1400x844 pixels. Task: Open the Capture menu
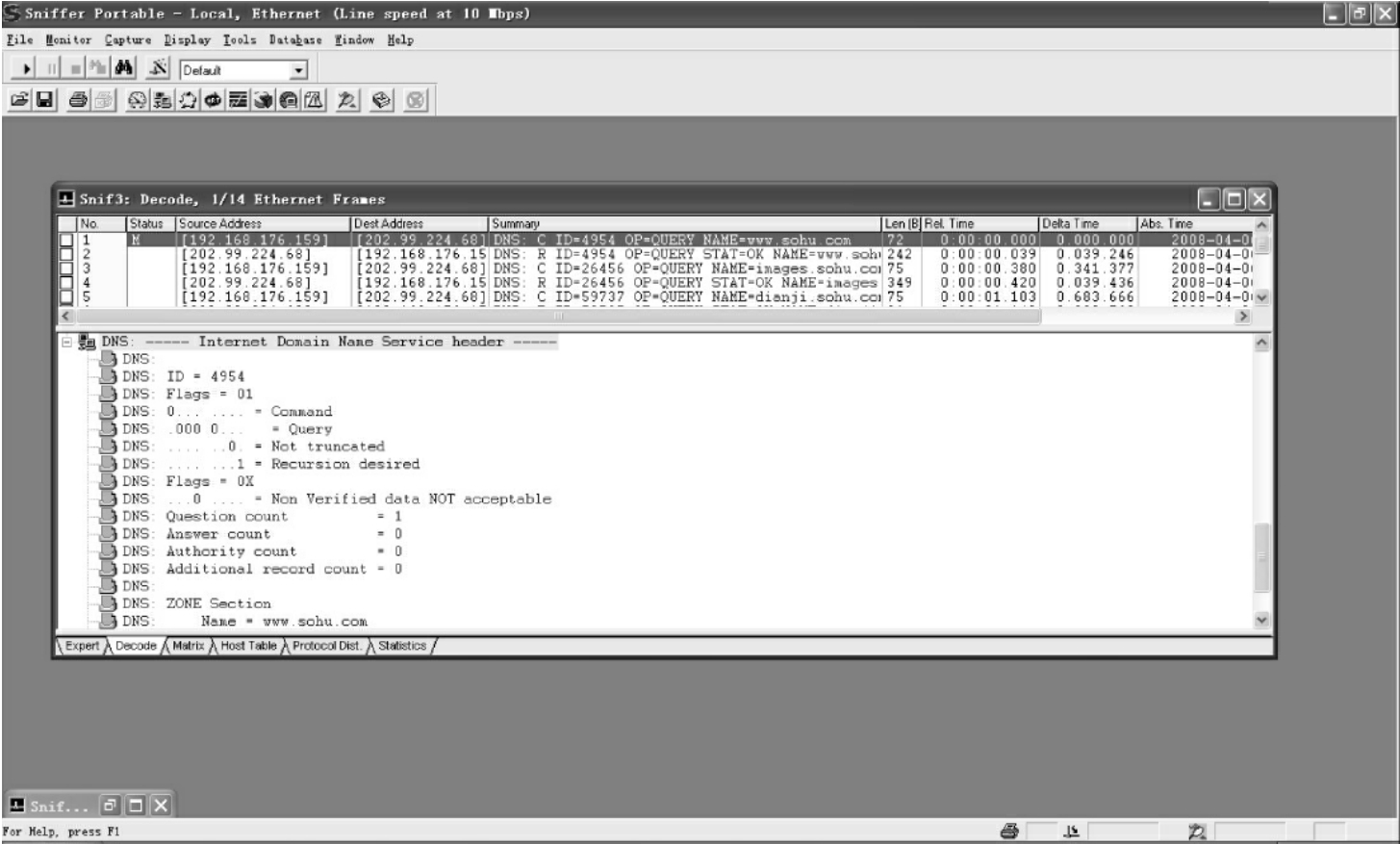point(128,39)
